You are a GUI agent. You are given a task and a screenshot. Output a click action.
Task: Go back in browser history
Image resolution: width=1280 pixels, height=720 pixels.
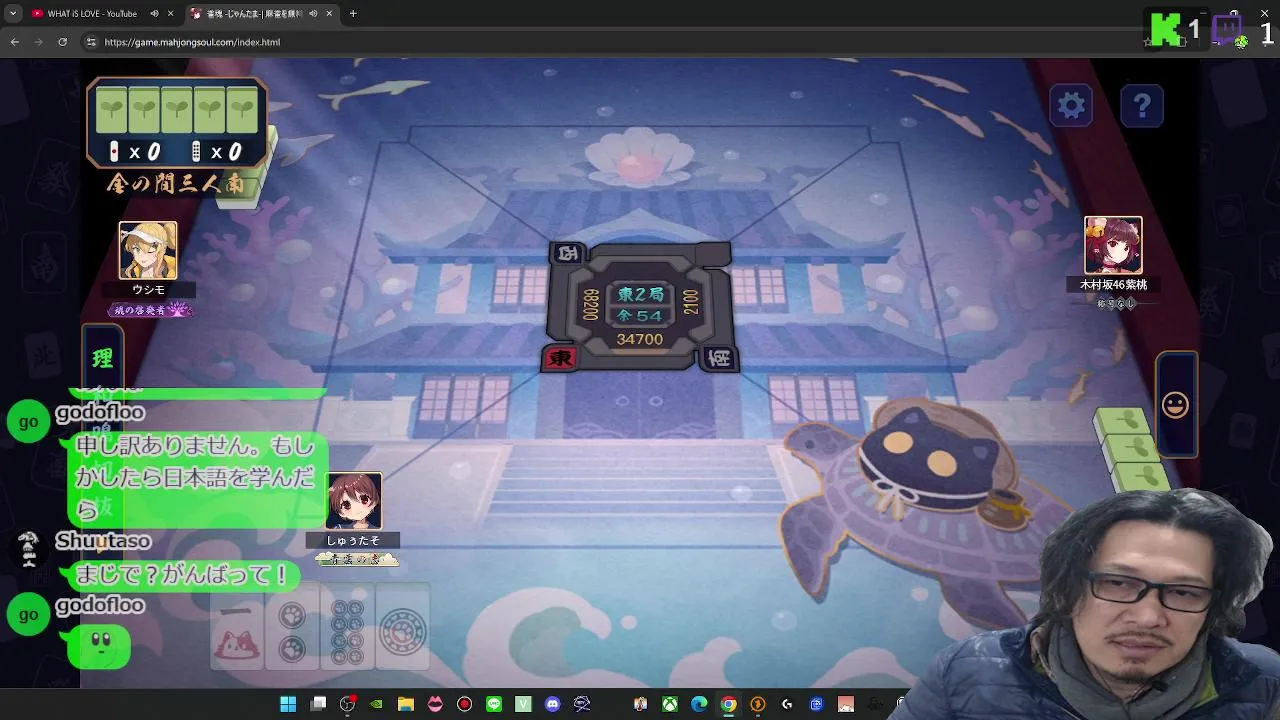(14, 42)
